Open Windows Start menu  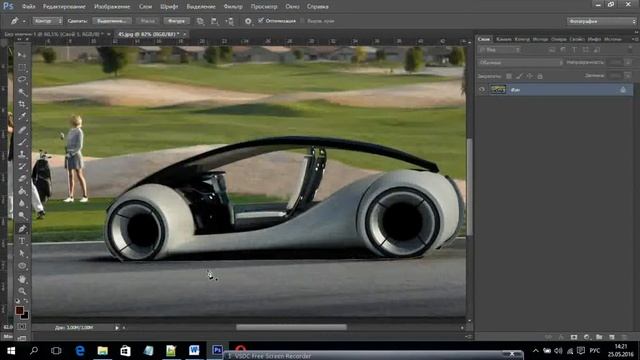11,351
